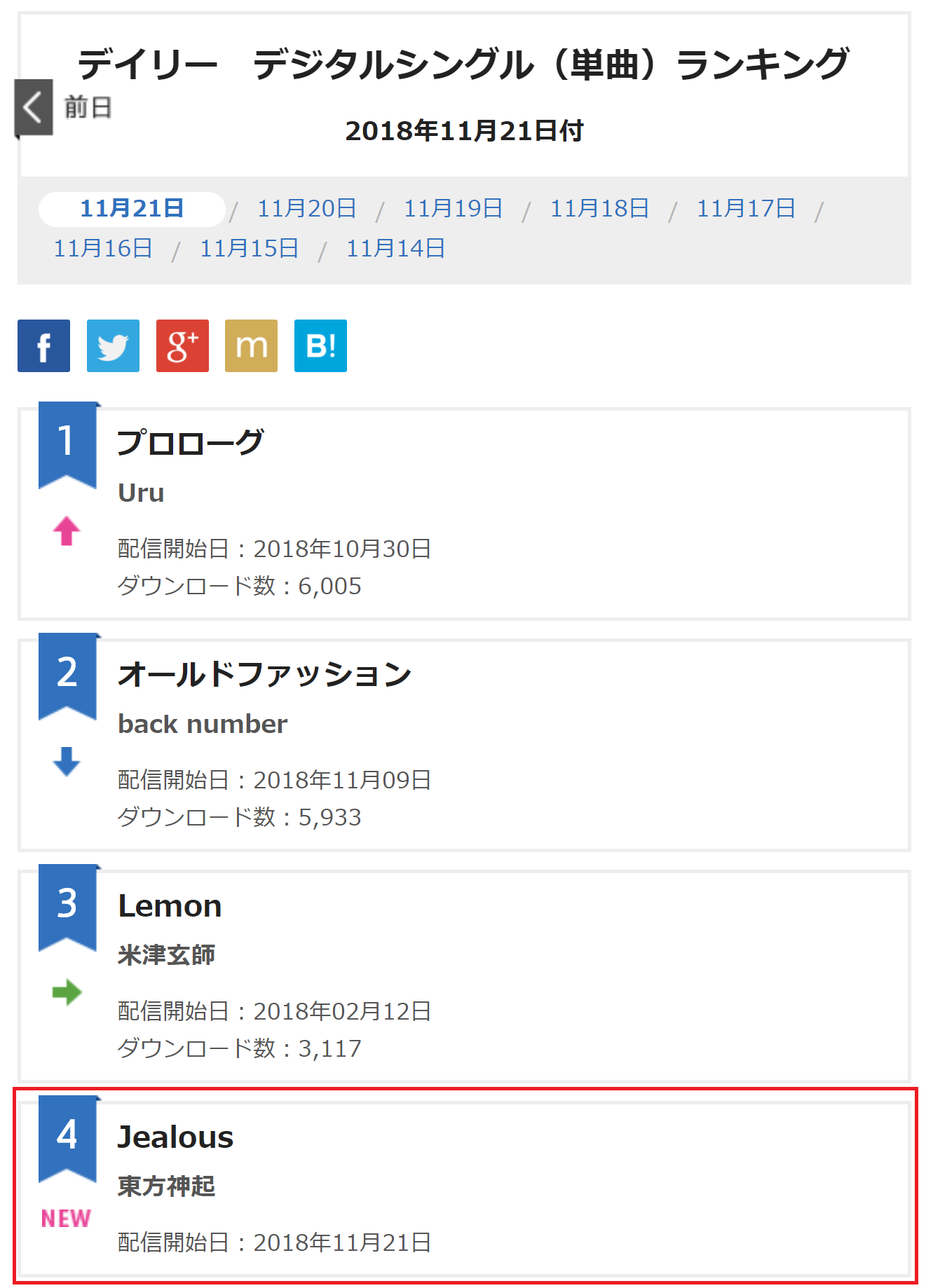The height and width of the screenshot is (1288, 926).
Task: Select the 11月21日 date tab
Action: point(132,209)
